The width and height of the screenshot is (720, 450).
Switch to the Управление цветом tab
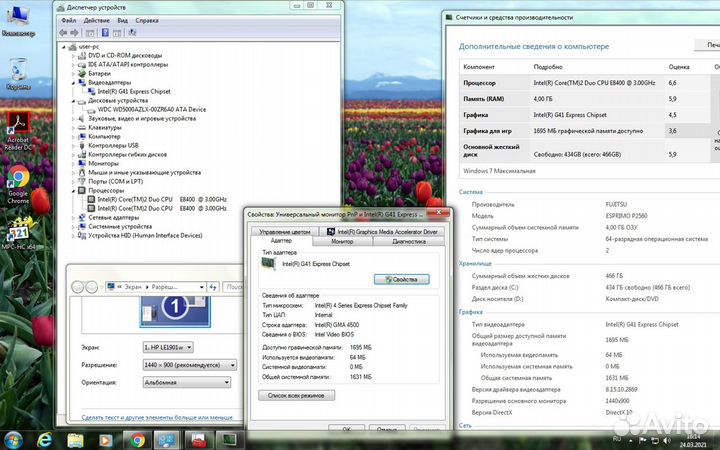pos(285,231)
